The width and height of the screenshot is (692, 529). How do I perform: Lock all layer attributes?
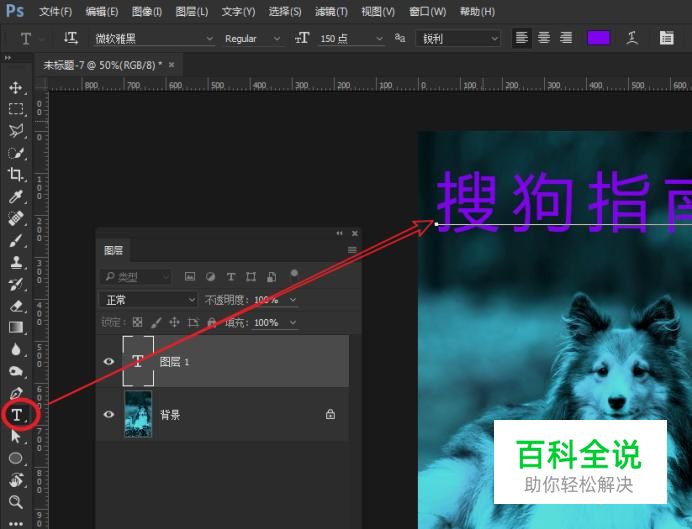click(212, 323)
